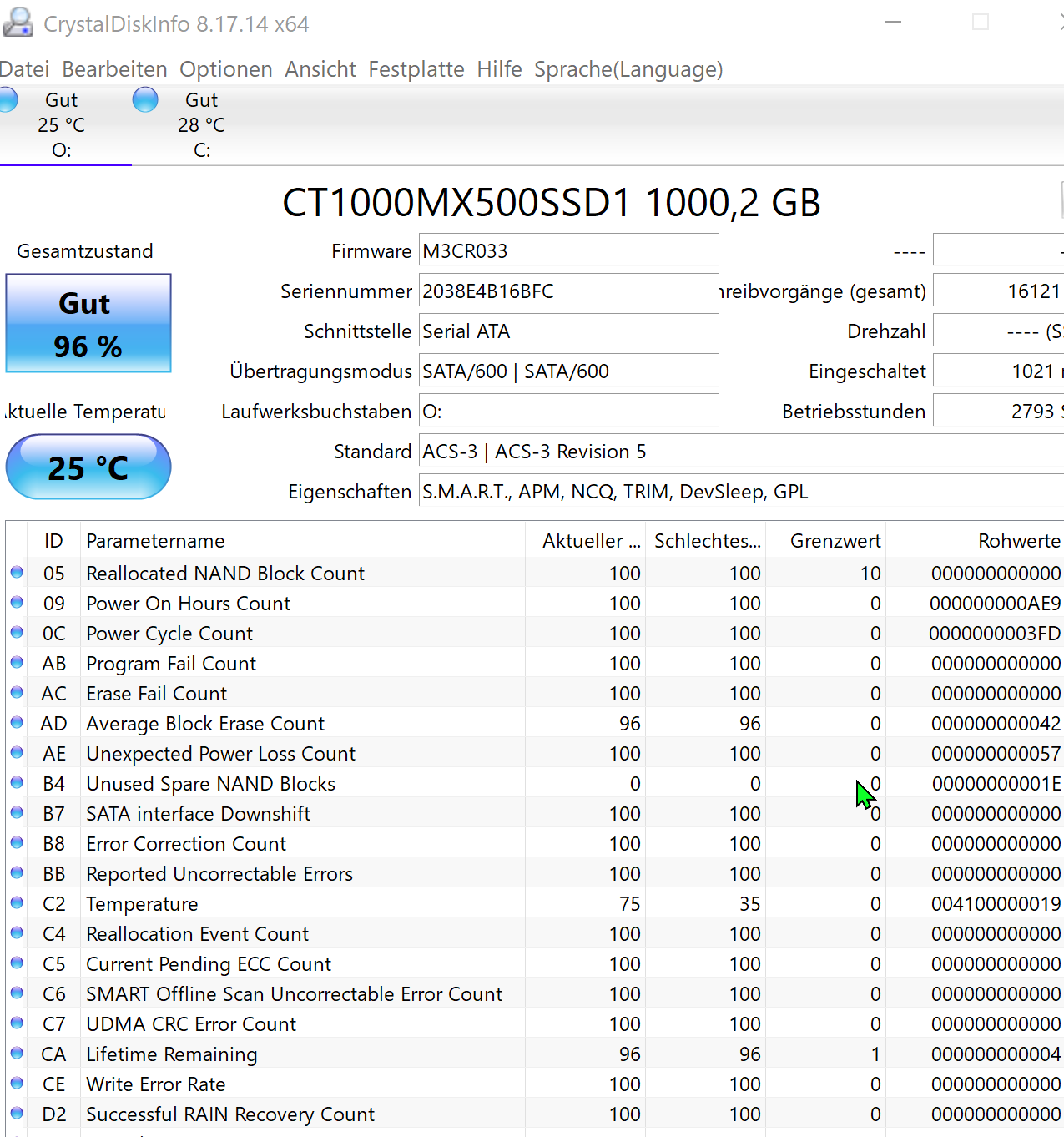Click status dot for Erase Fail Count
1064x1137 pixels.
(17, 693)
